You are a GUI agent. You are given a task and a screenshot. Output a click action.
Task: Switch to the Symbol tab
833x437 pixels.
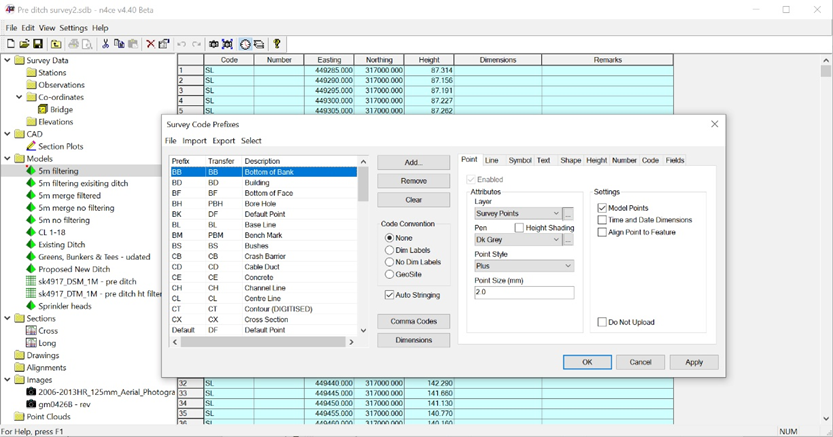coord(520,160)
